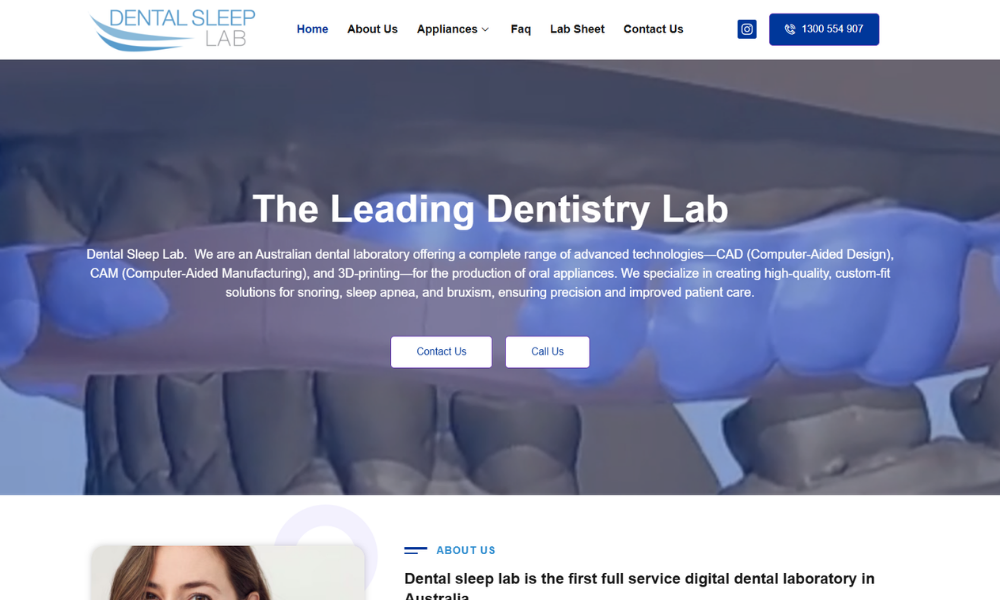1000x600 pixels.
Task: Click the first full service digital laboratory heading
Action: (639, 585)
